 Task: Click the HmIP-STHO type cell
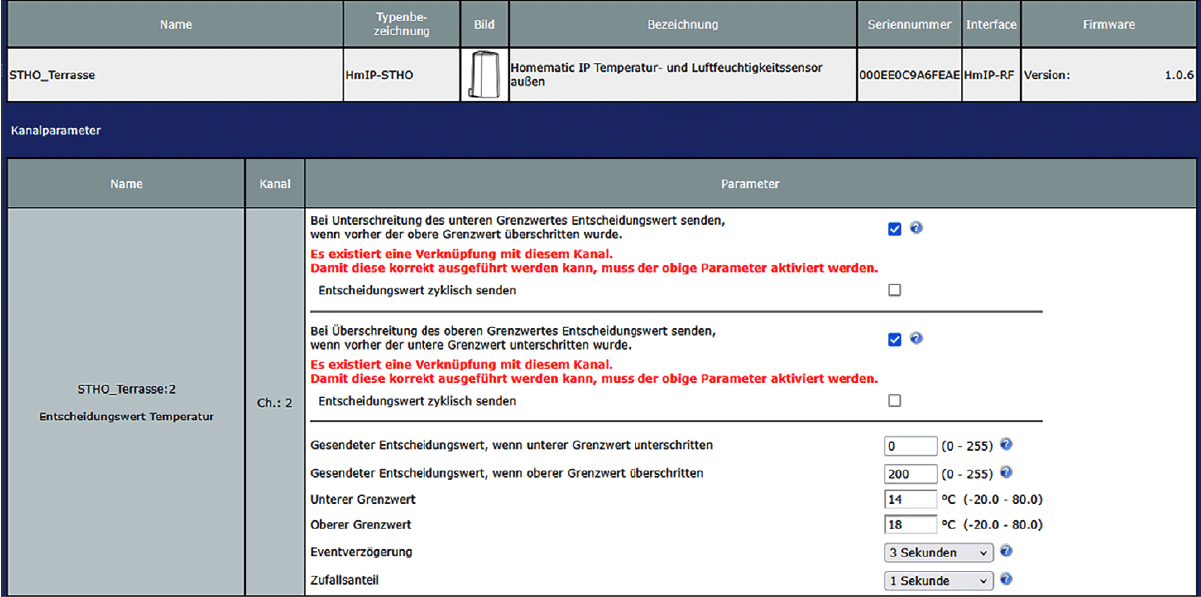tap(402, 75)
